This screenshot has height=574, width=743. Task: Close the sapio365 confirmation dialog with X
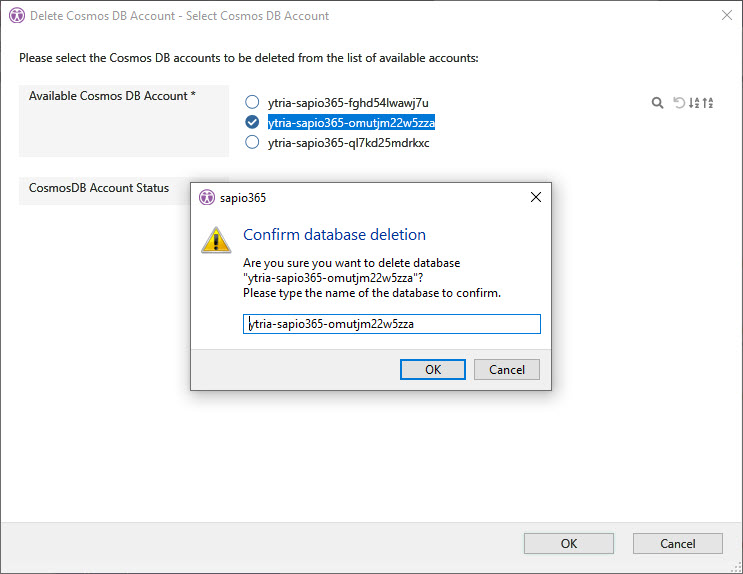[536, 198]
